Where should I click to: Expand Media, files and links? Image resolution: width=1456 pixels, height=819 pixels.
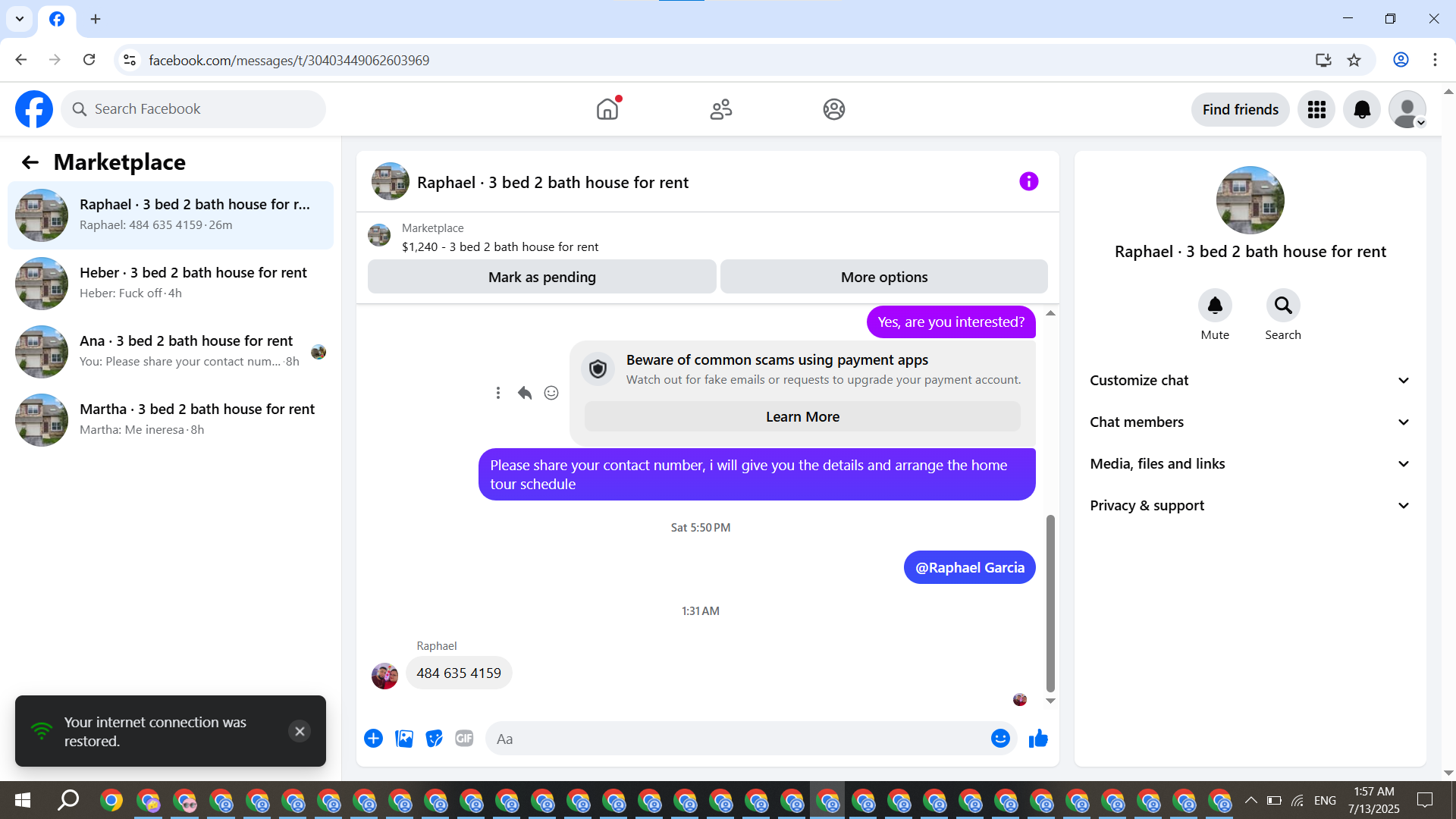(x=1250, y=464)
